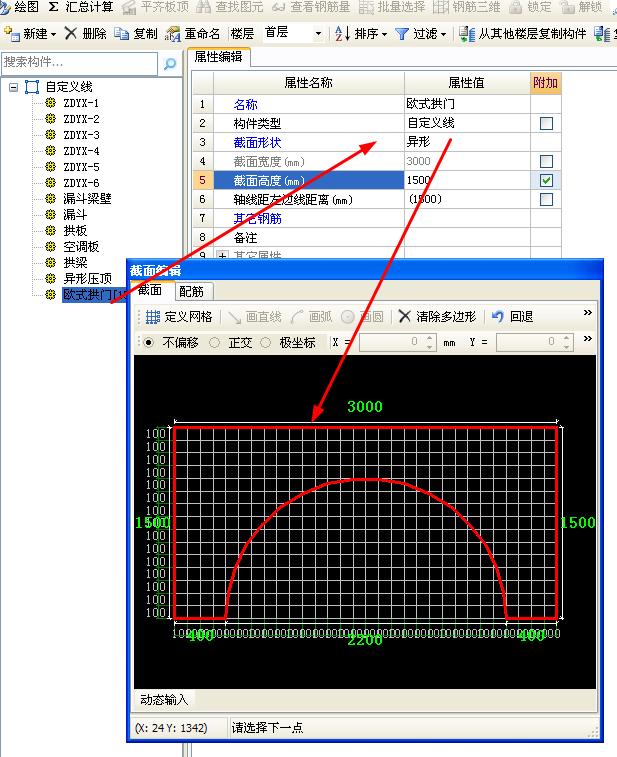Open the 排序 dropdown arrow
This screenshot has height=757, width=617.
[384, 34]
